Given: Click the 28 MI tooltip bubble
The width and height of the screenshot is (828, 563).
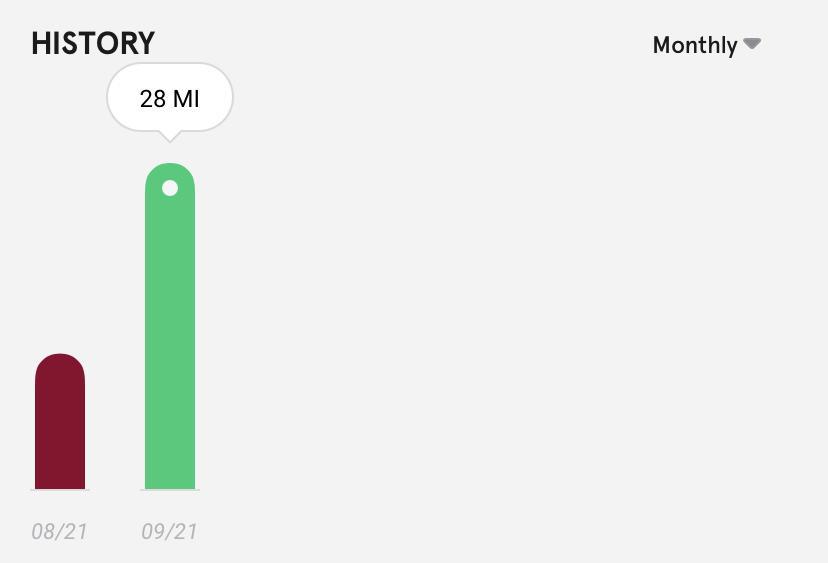Looking at the screenshot, I should click(170, 98).
